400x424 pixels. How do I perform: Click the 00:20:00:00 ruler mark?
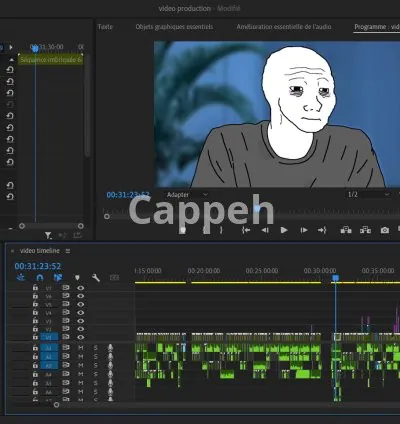(x=204, y=271)
